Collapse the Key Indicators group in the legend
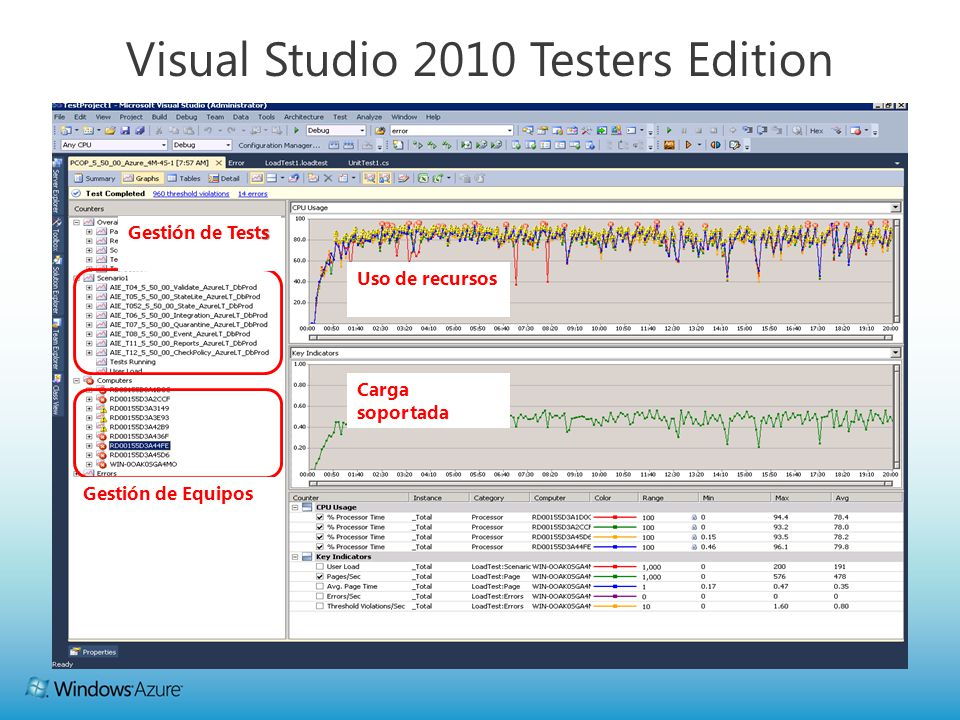The height and width of the screenshot is (720, 960). click(x=295, y=557)
